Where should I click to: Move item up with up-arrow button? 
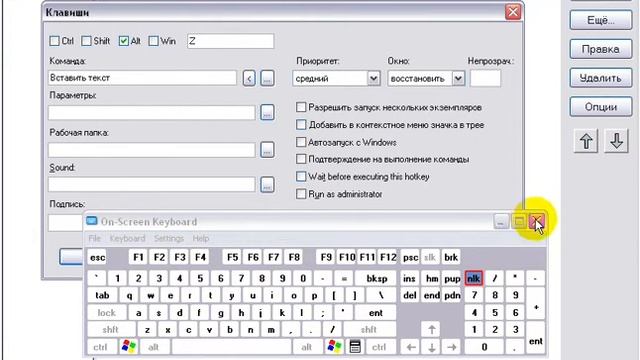586,141
